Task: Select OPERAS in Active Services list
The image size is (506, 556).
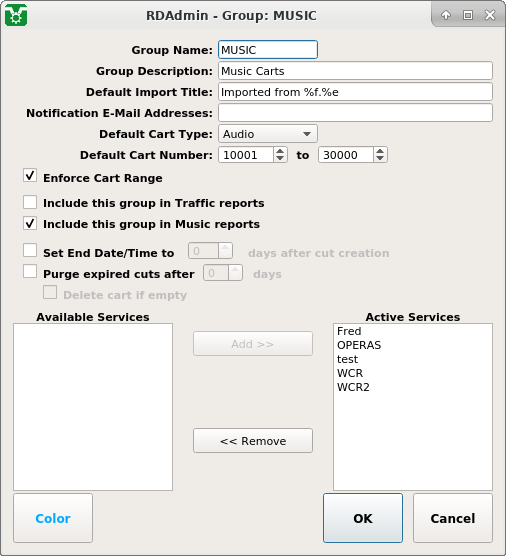Action: pyautogui.click(x=359, y=345)
